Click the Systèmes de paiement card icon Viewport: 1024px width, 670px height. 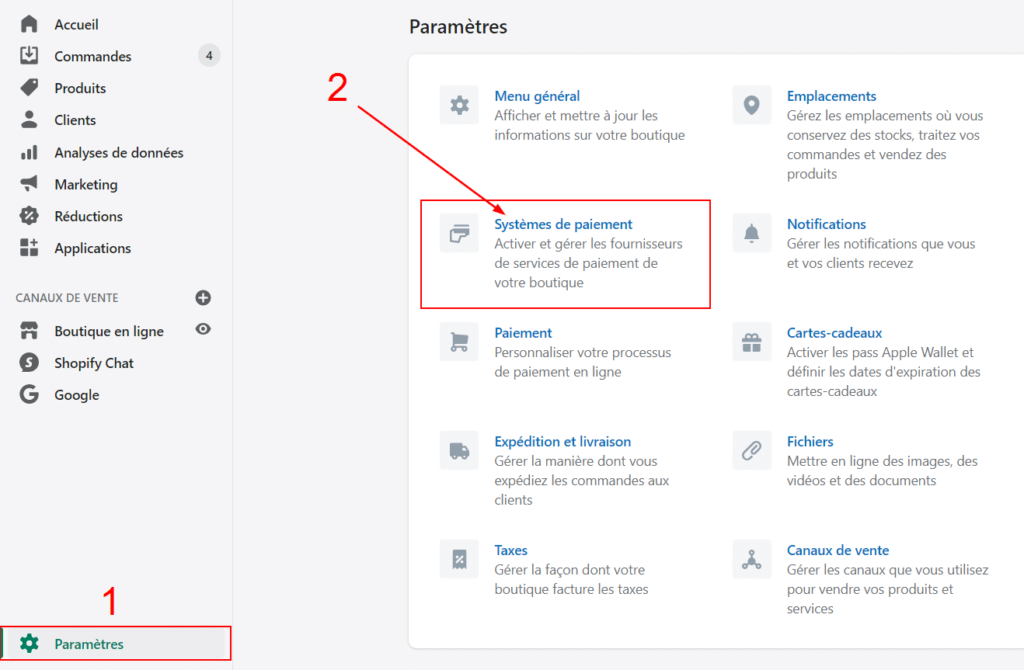pyautogui.click(x=459, y=233)
